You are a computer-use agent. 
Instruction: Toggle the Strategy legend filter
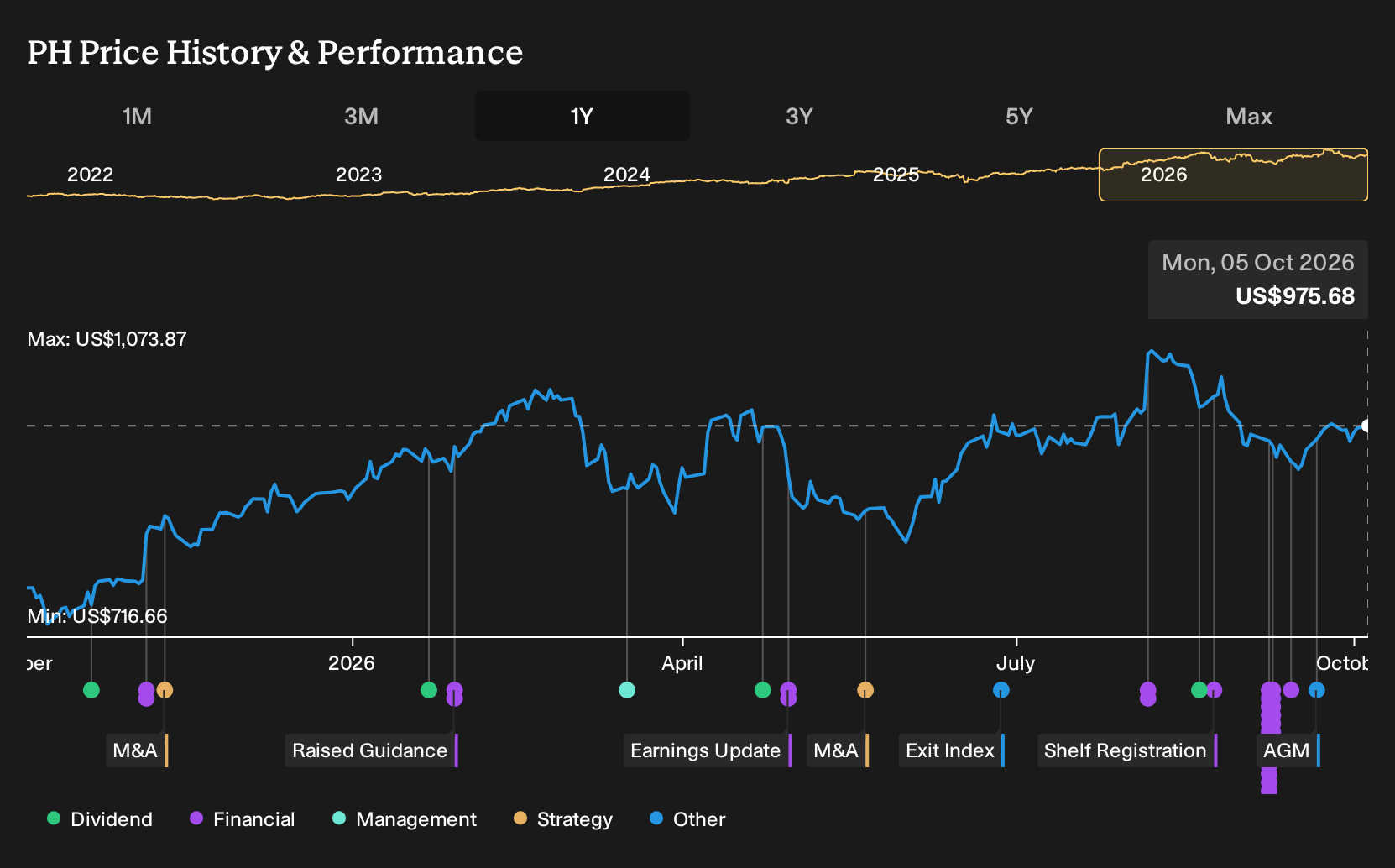(x=563, y=819)
